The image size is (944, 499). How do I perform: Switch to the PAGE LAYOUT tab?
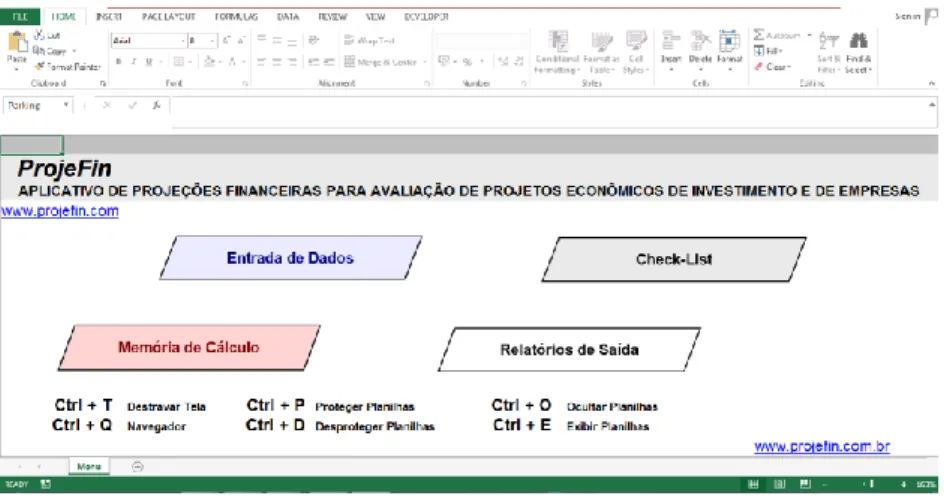pyautogui.click(x=169, y=17)
